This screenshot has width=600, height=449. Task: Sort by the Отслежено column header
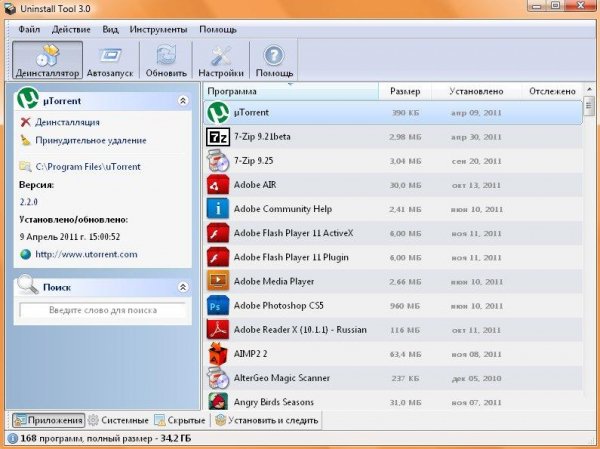(552, 91)
